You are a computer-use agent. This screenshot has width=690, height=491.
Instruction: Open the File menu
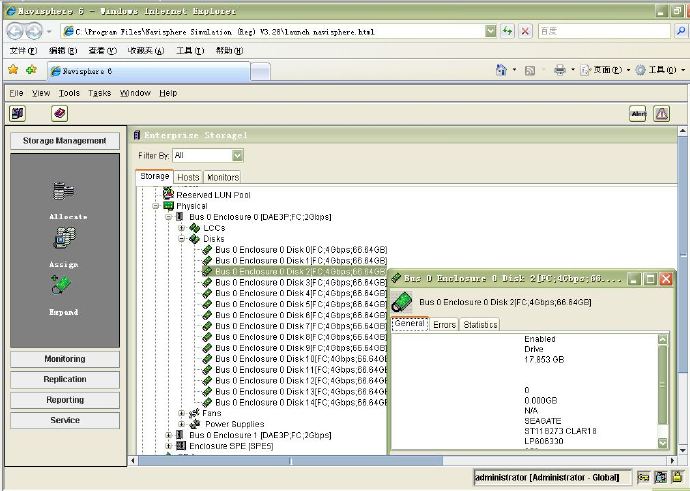[16, 93]
